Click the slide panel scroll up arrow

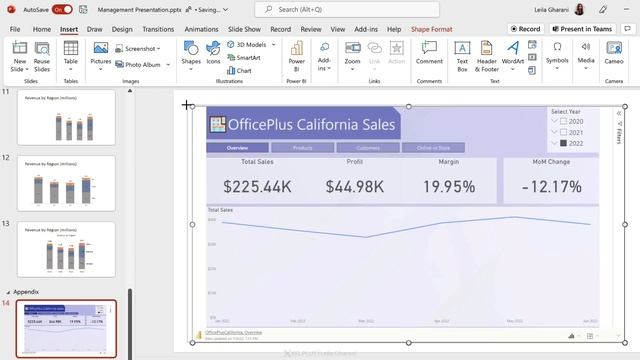130,91
